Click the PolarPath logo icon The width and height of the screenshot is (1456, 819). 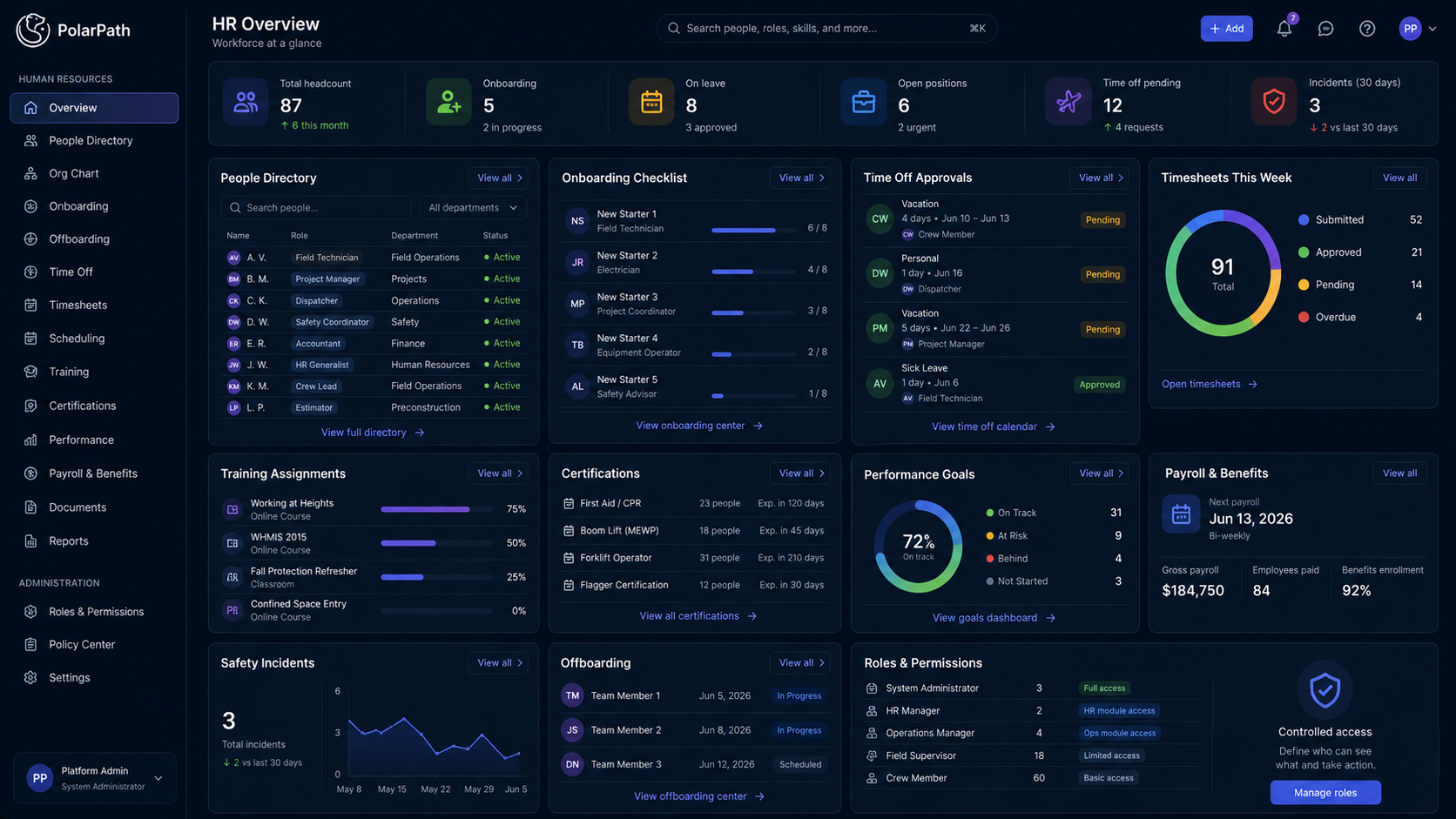32,30
